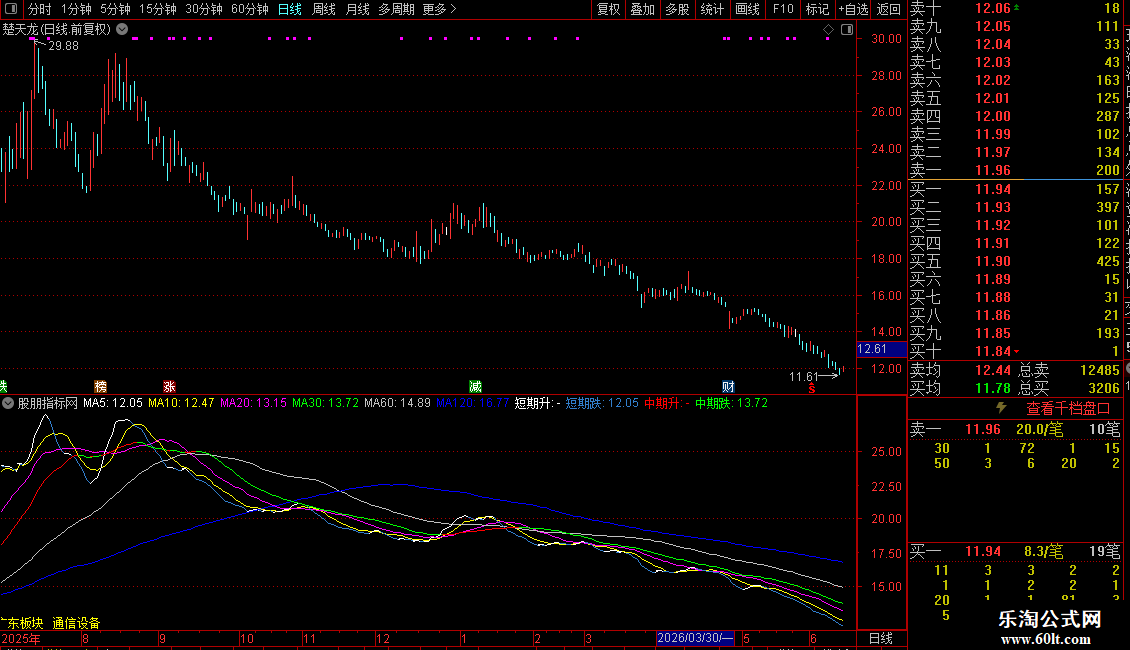This screenshot has height=650, width=1130.
Task: Click MA120: 16.77 indicator value
Action: click(472, 404)
